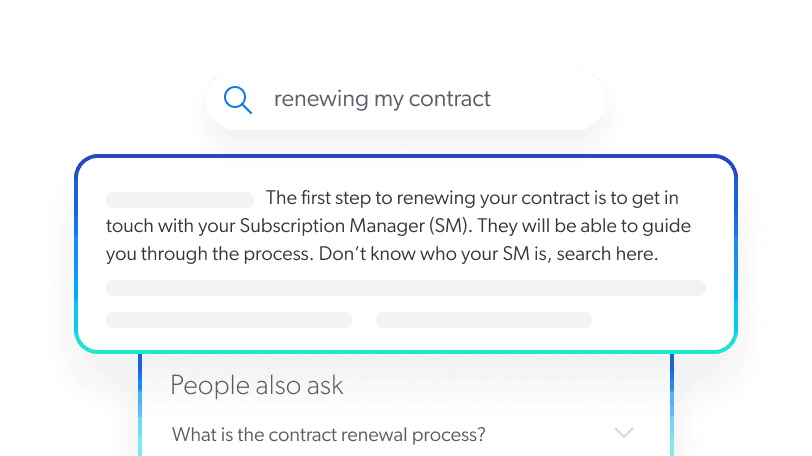The width and height of the screenshot is (812, 456).
Task: Click "Subscription Manager (SM)" in the answer
Action: coord(355,226)
